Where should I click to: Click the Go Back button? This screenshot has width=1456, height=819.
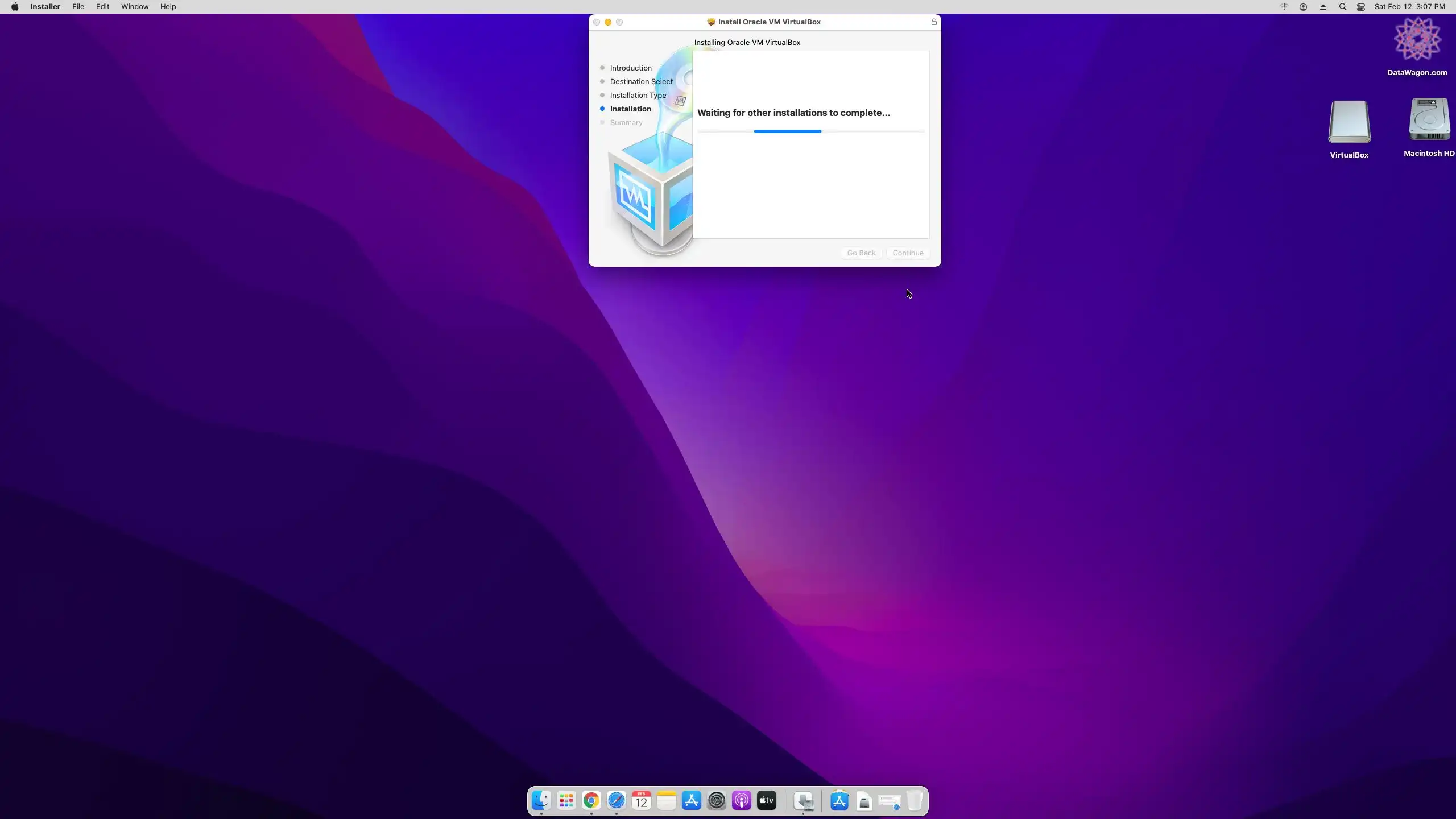point(861,253)
